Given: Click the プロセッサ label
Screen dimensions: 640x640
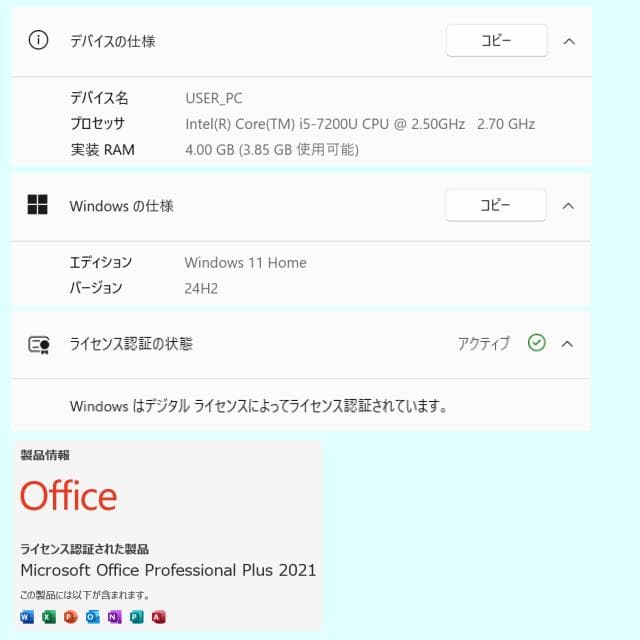Looking at the screenshot, I should 98,123.
